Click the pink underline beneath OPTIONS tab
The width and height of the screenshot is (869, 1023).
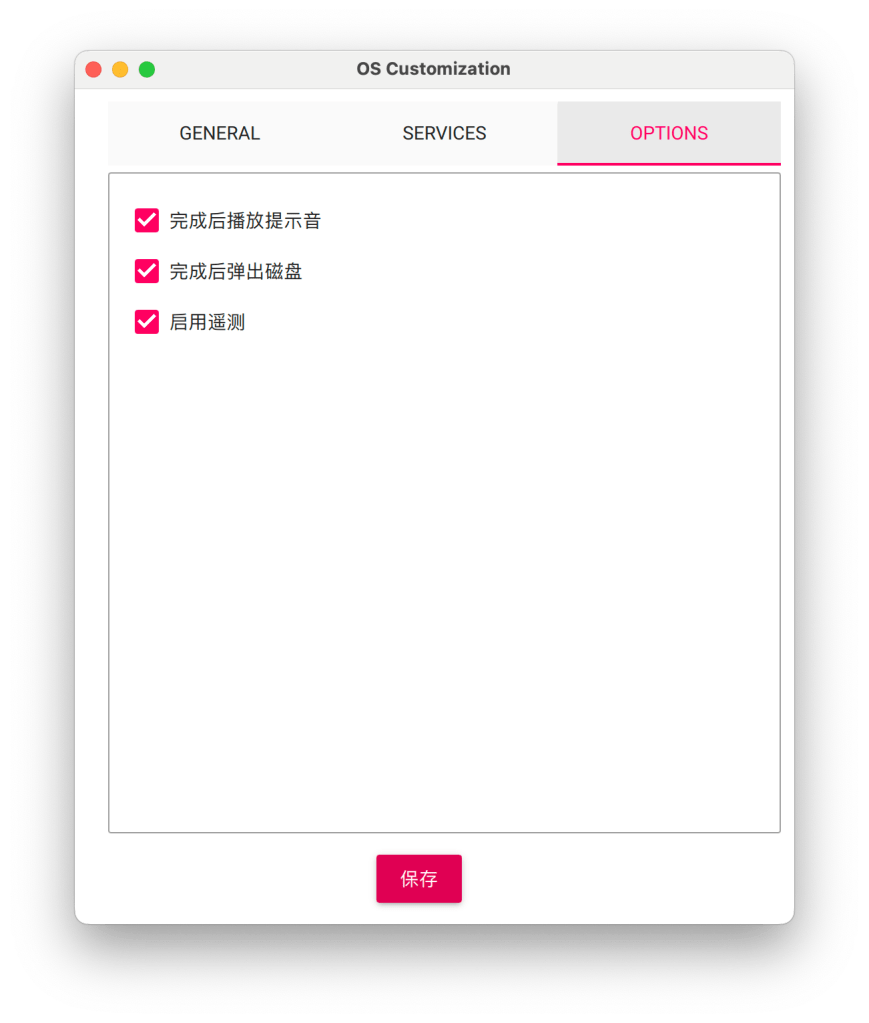[x=669, y=164]
